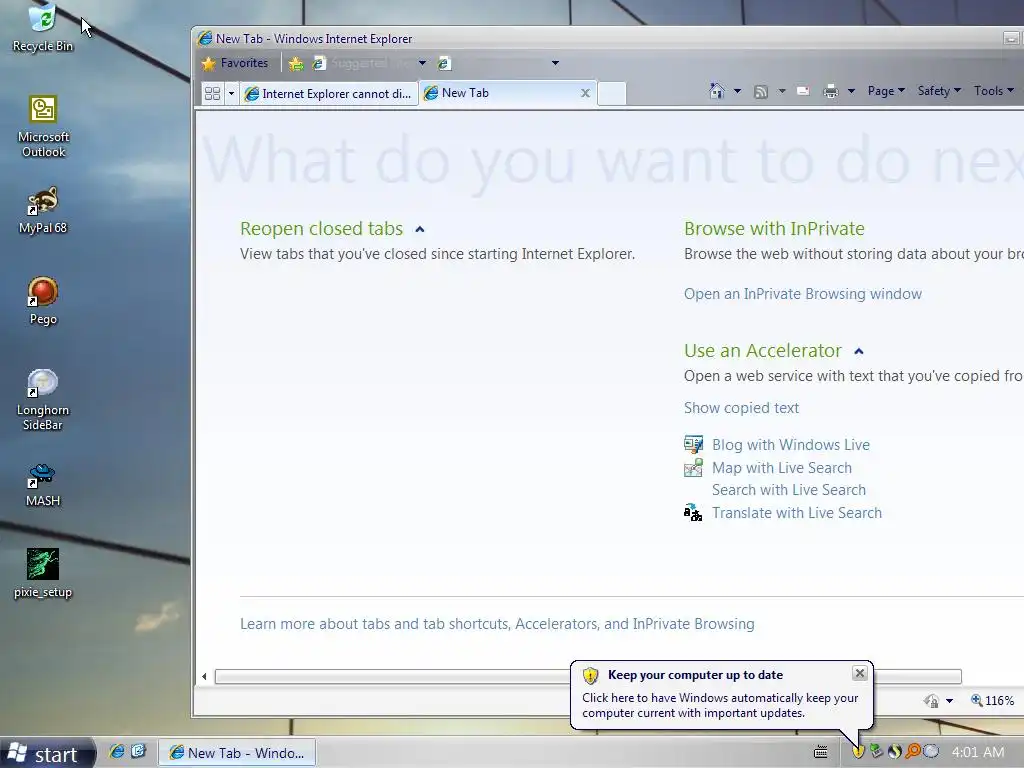The image size is (1024, 768).
Task: Click the Read Mail toolbar icon
Action: click(x=803, y=91)
